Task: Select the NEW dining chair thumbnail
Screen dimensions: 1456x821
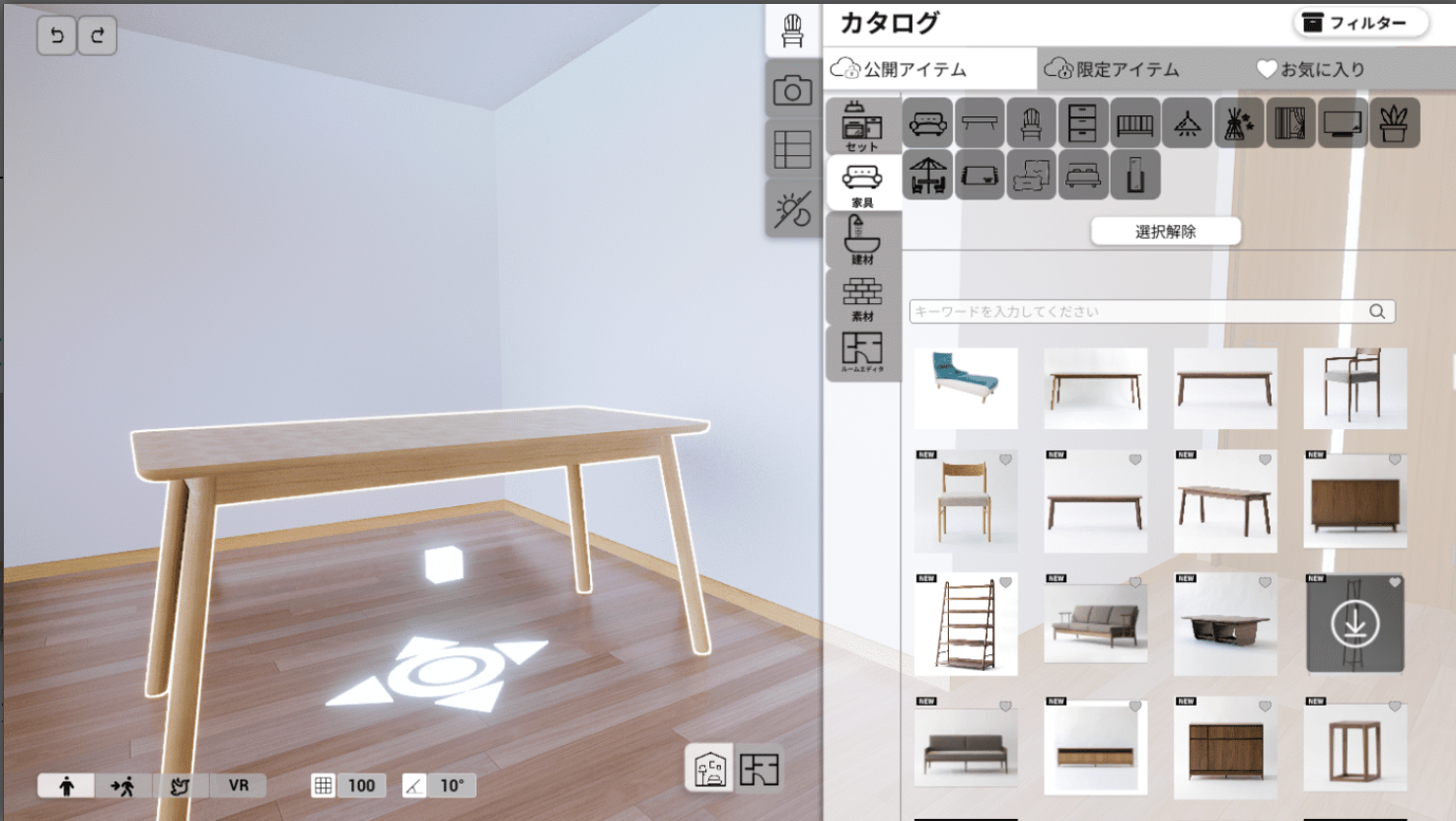Action: coord(966,501)
